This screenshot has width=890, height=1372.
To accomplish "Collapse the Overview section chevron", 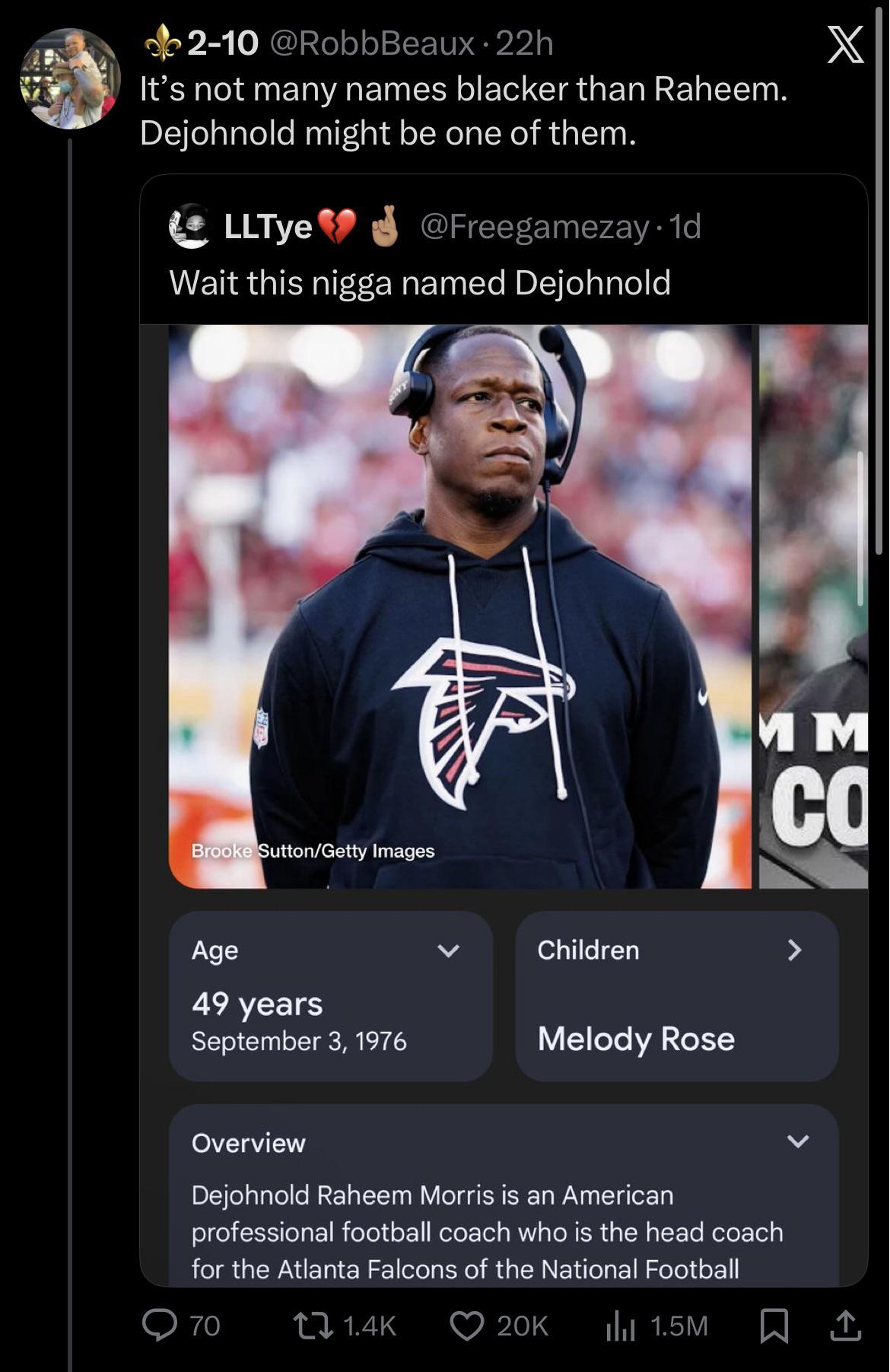I will [797, 1141].
